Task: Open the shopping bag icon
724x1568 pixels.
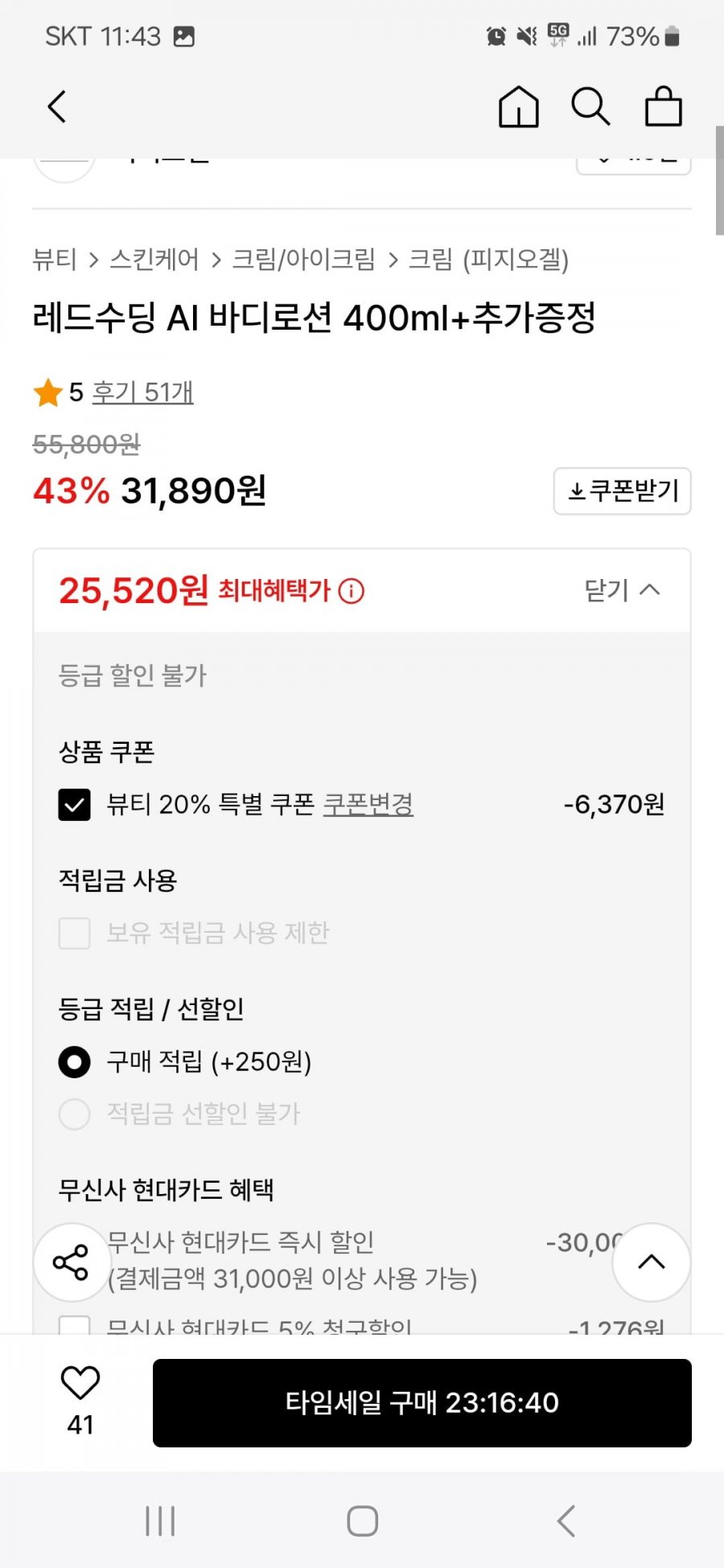Action: [x=664, y=107]
